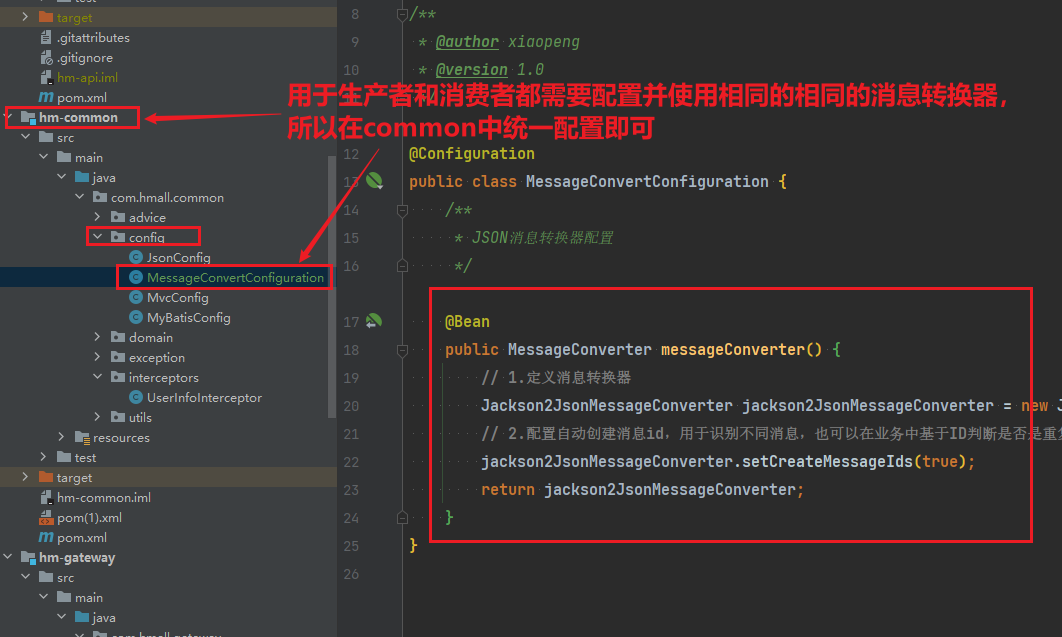Viewport: 1062px width, 637px height.
Task: Fold the JSON converter comment at line 14
Action: [402, 210]
